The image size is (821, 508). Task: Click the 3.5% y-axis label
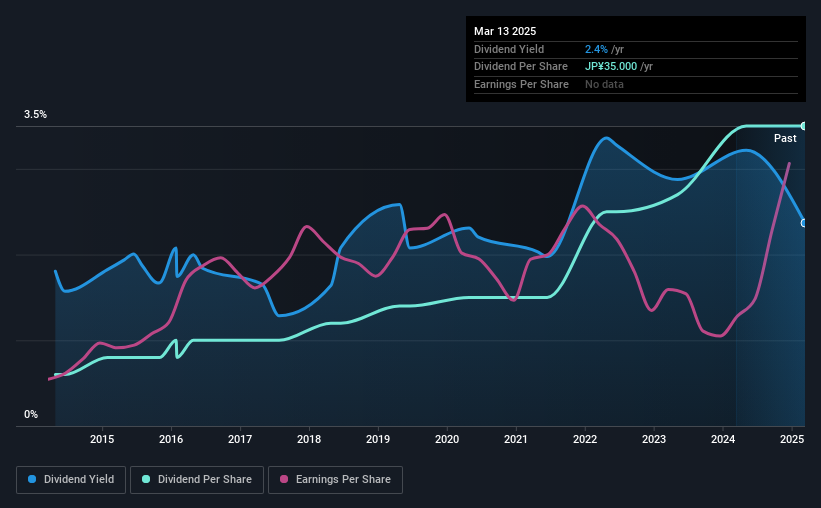[35, 114]
